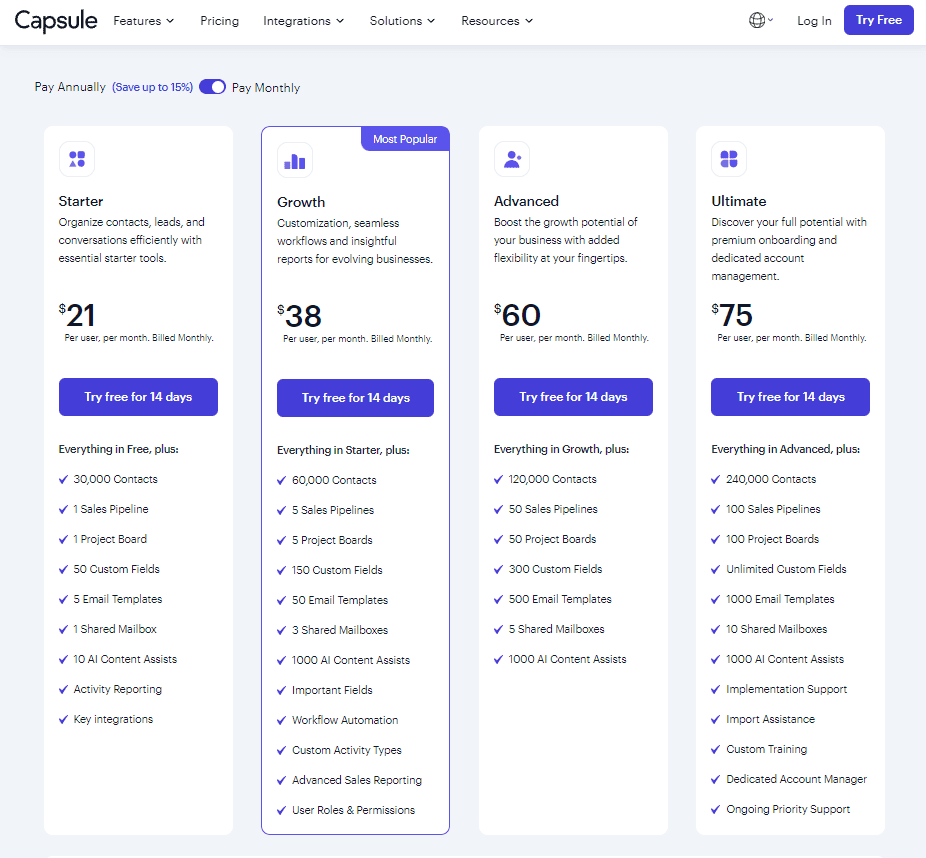Click the Try Free button
926x858 pixels.
(878, 20)
